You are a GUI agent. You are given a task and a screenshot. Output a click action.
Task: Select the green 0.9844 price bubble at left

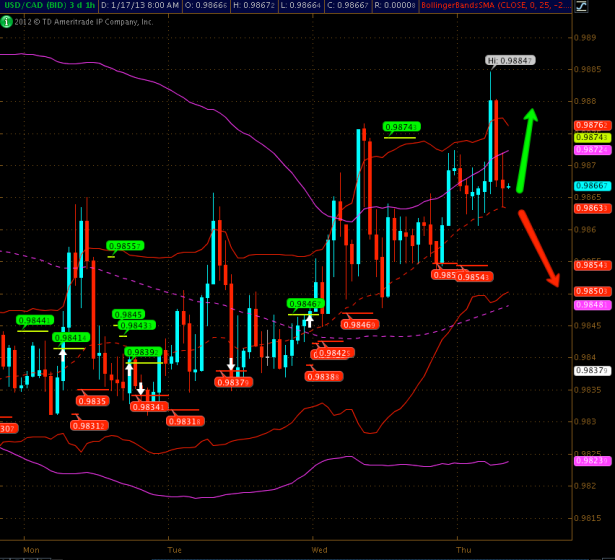pyautogui.click(x=33, y=320)
